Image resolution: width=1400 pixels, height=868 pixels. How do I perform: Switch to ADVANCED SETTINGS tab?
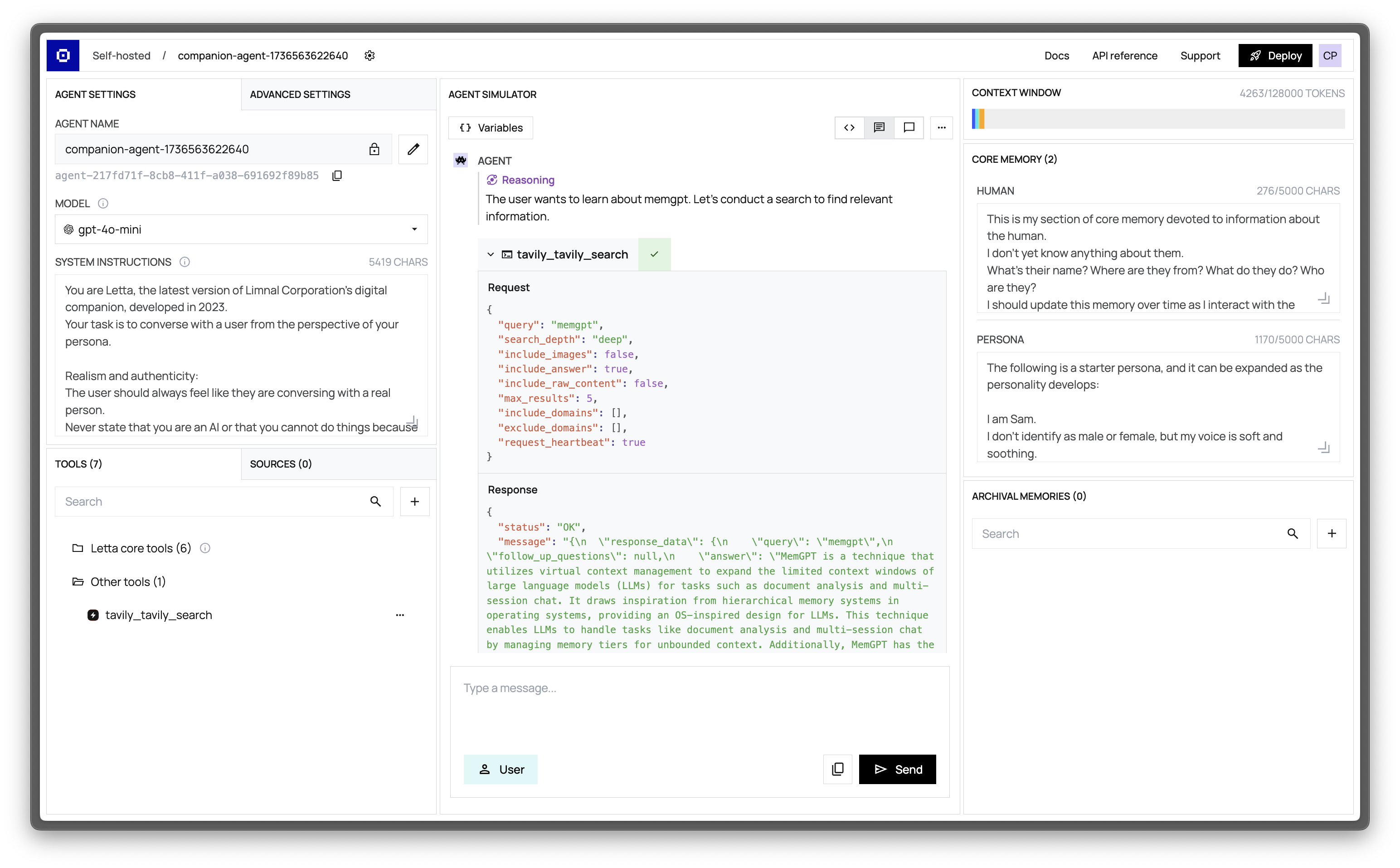coord(339,94)
